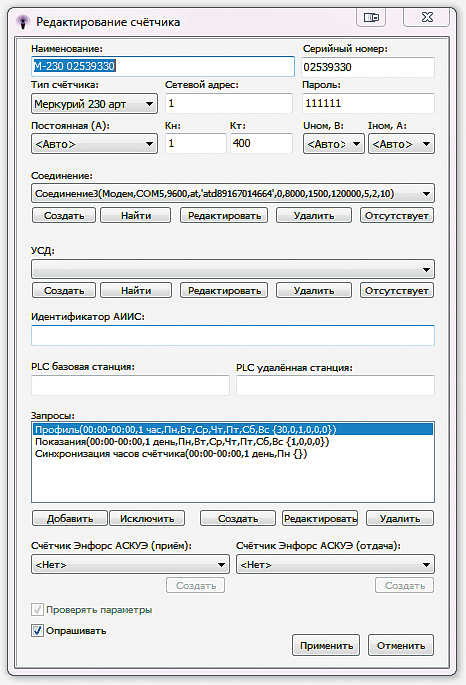466x685 pixels.
Task: Click the Добавить button
Action: pos(70,519)
